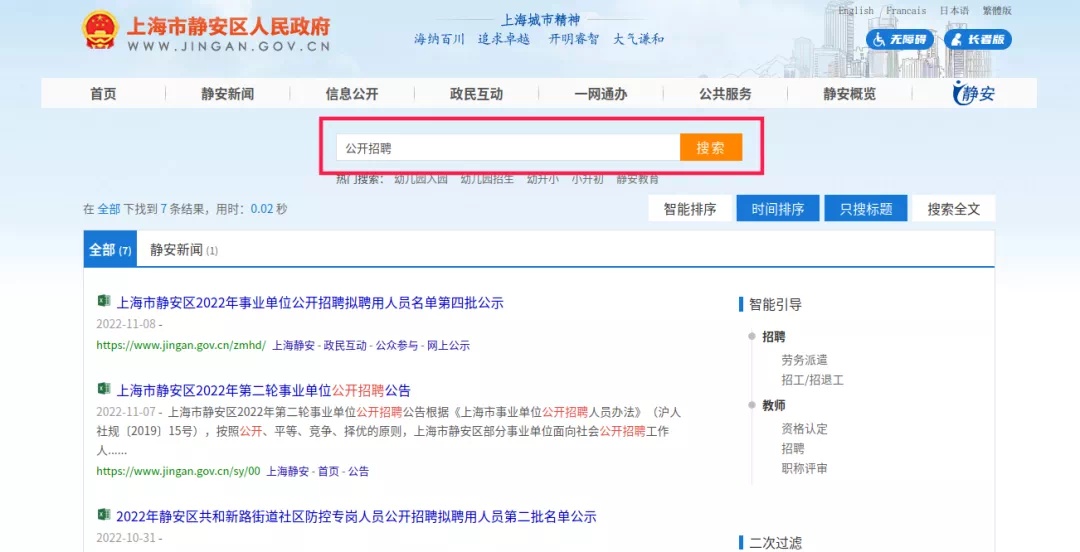Click date text 2022-10-31

pos(126,538)
